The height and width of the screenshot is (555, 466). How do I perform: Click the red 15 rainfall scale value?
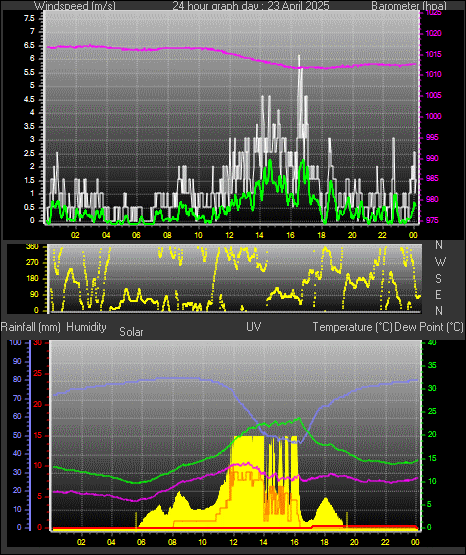click(38, 436)
